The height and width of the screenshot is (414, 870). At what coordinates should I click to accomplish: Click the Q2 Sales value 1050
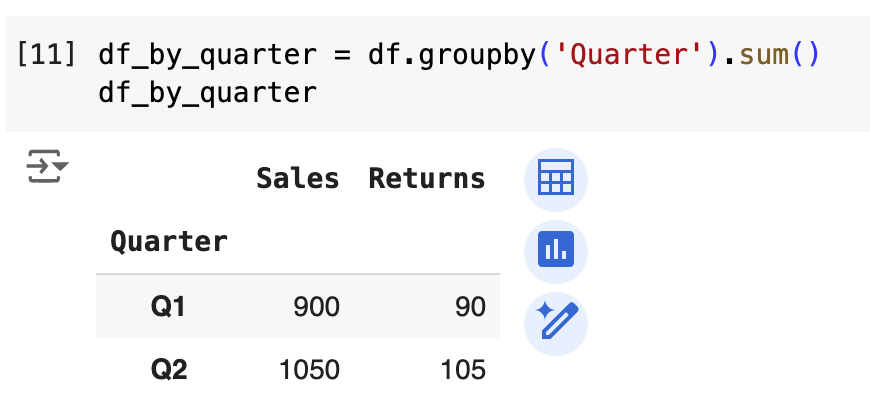tap(308, 370)
